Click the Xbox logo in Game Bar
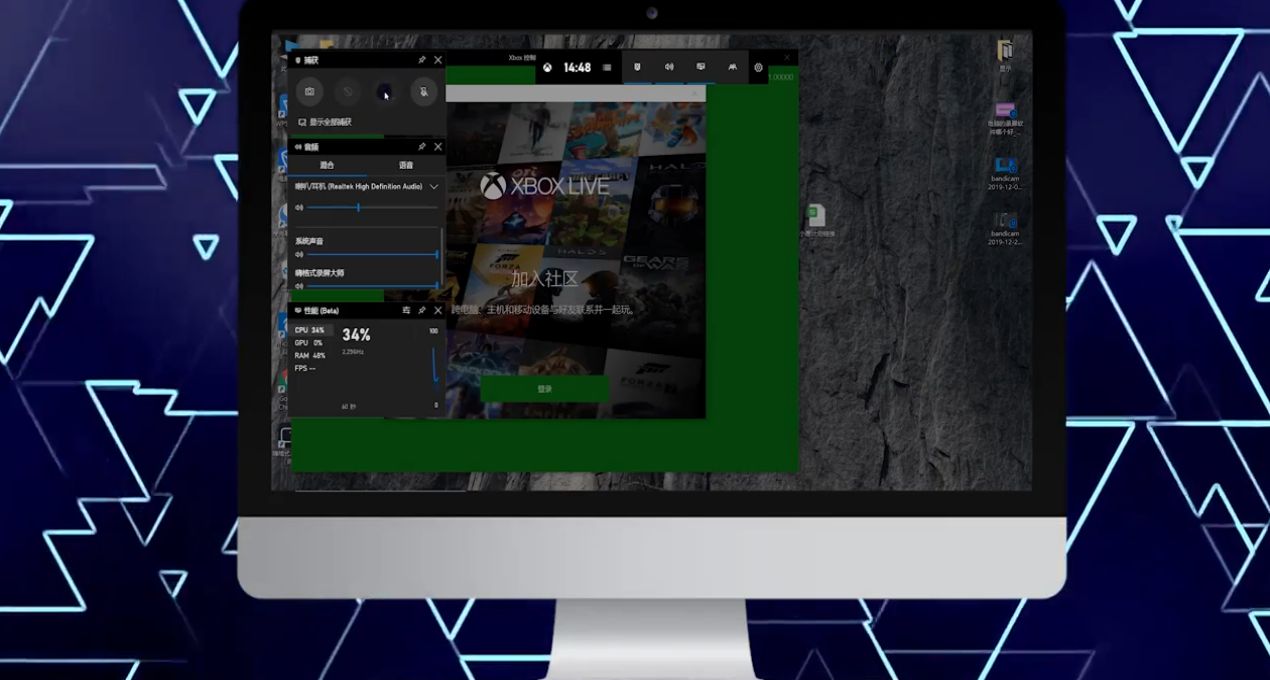 coord(547,67)
